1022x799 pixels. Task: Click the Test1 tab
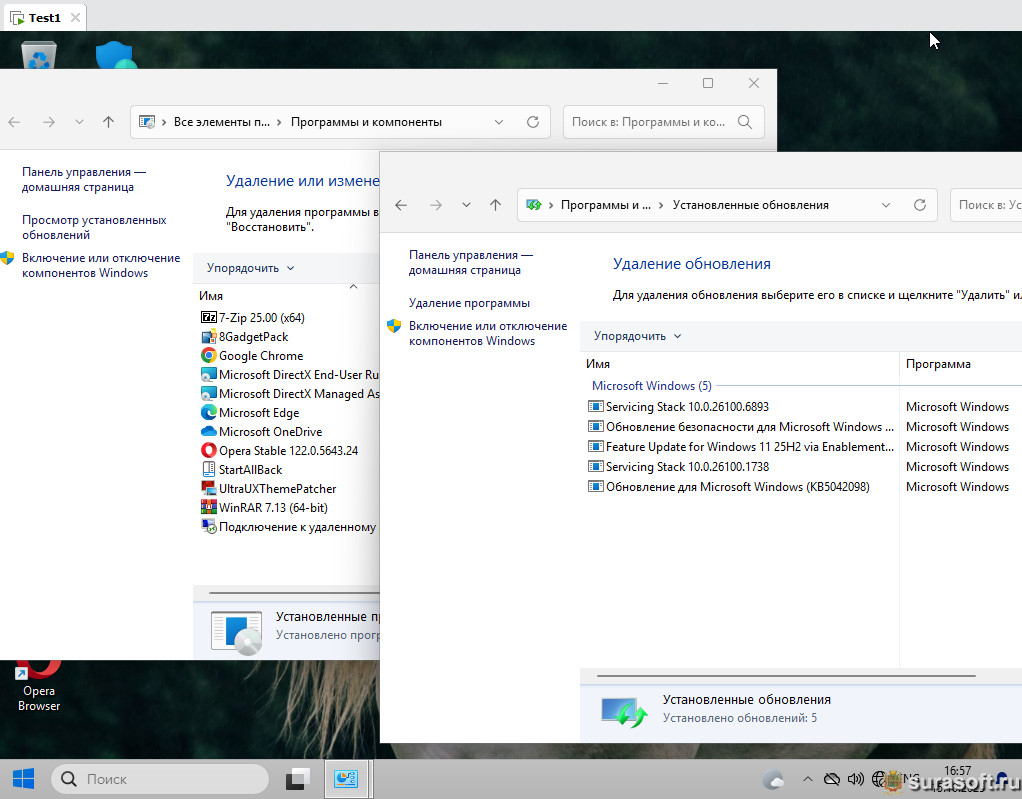click(44, 17)
